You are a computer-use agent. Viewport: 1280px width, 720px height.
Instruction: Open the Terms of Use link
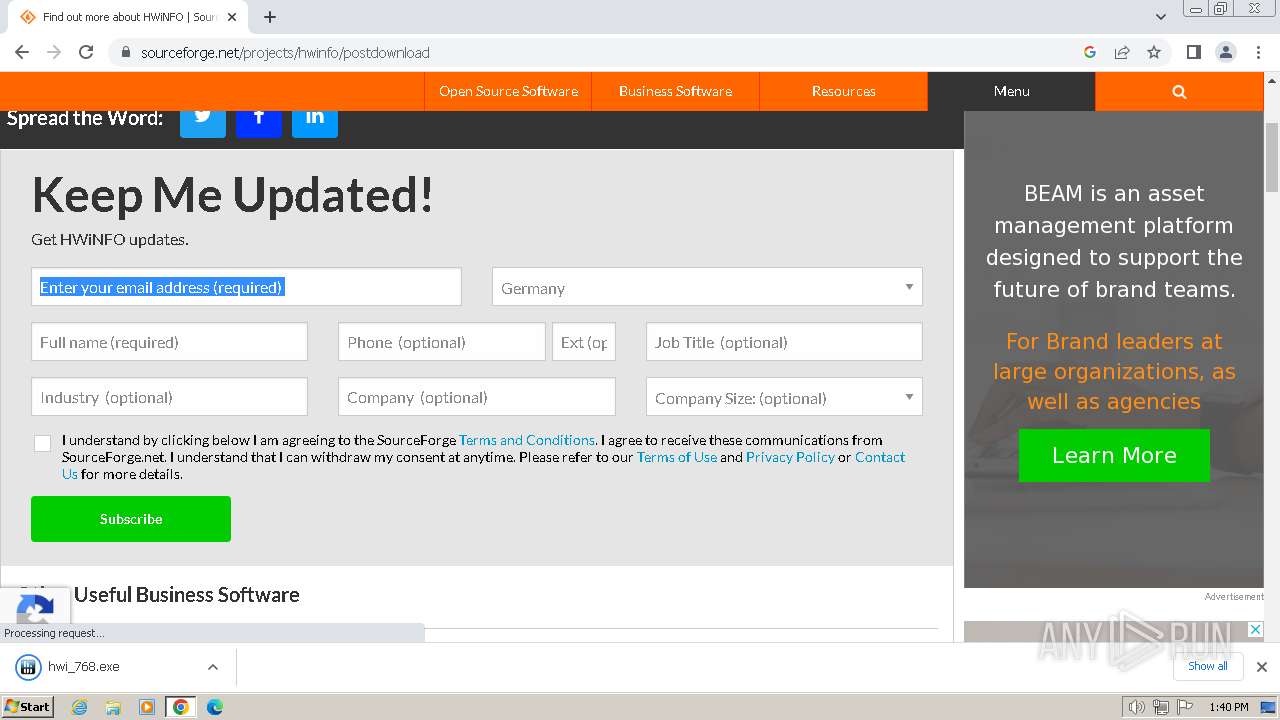click(677, 457)
